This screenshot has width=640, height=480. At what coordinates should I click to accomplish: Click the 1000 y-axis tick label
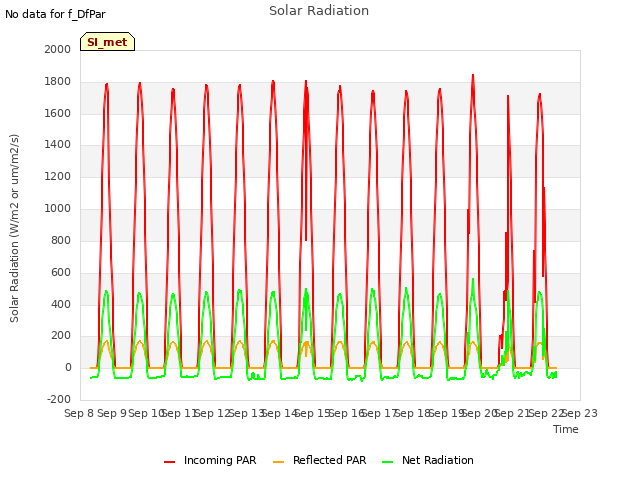58,208
